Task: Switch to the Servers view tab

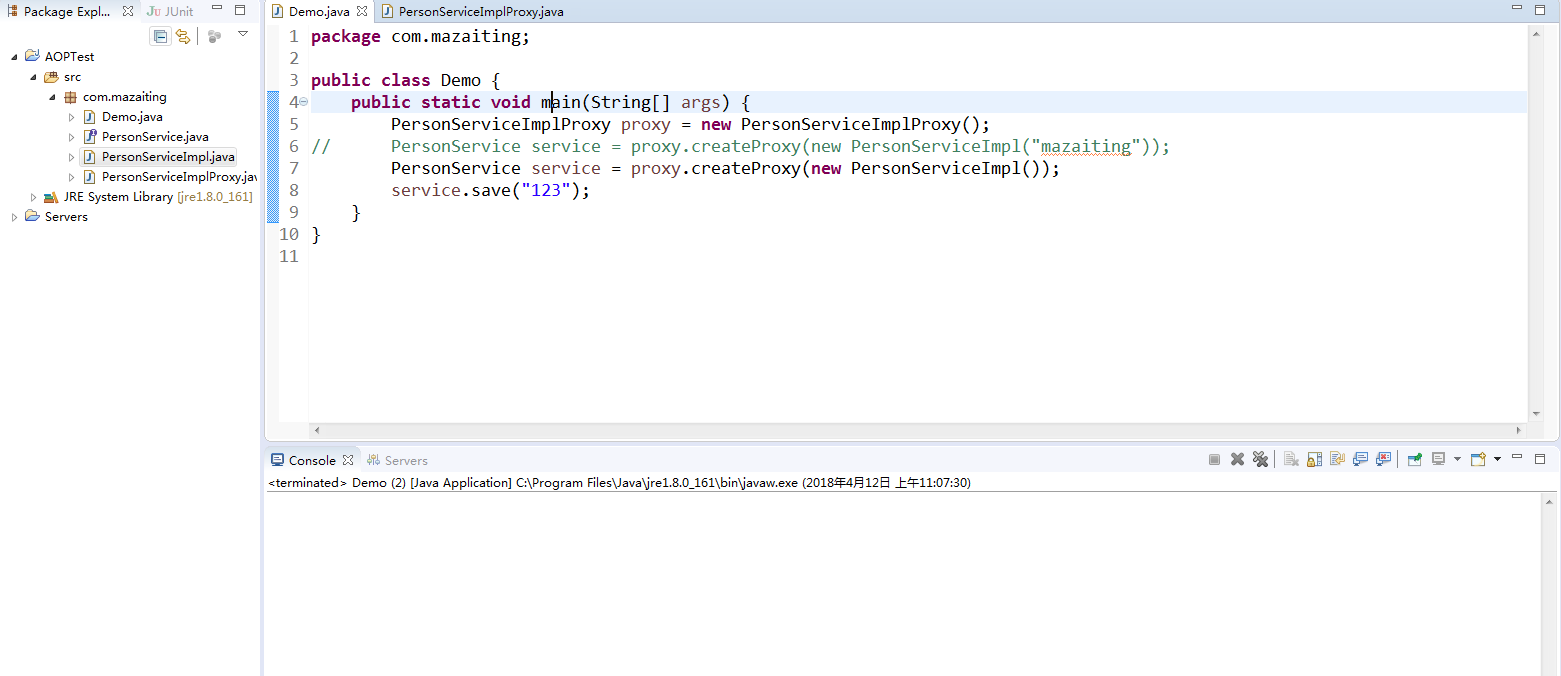Action: (x=397, y=460)
